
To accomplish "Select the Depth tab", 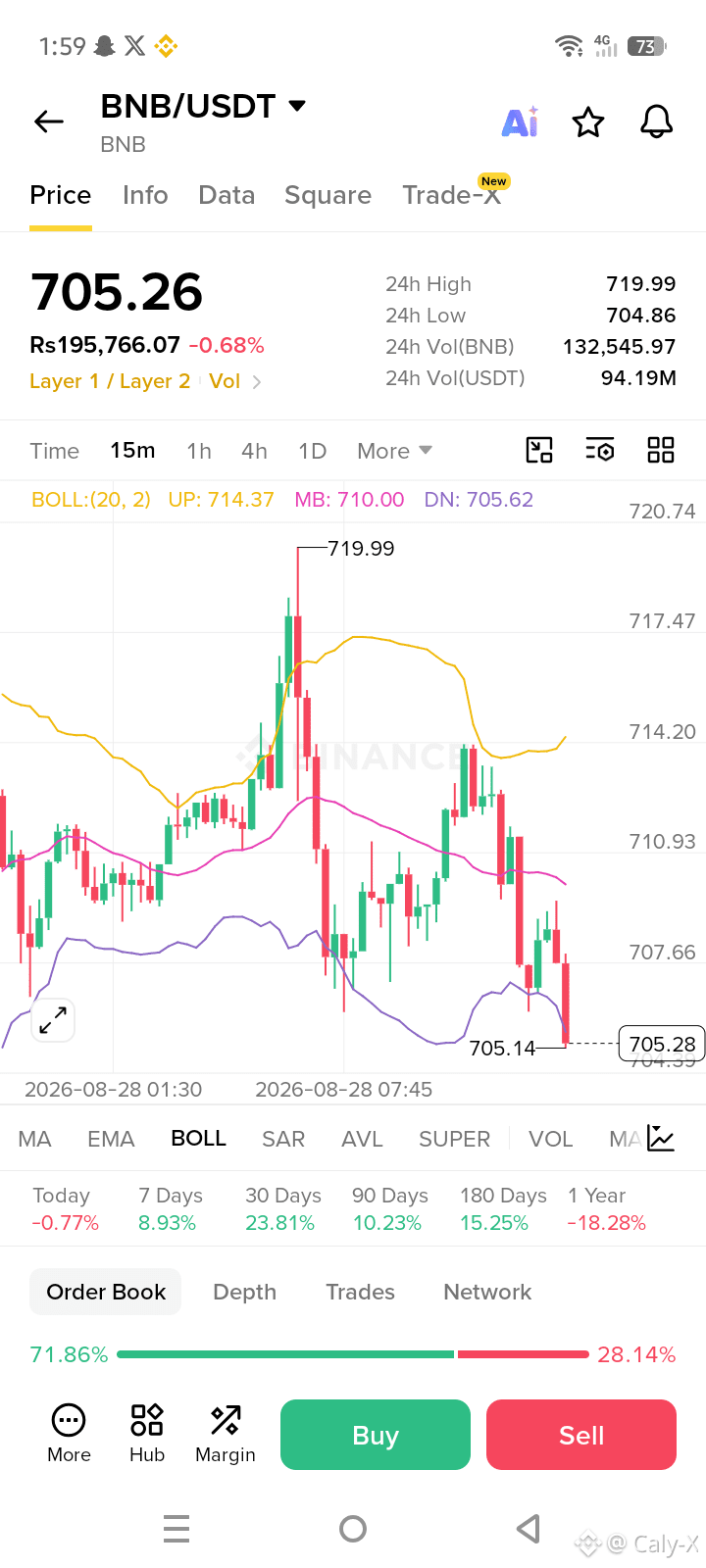I will (244, 1292).
